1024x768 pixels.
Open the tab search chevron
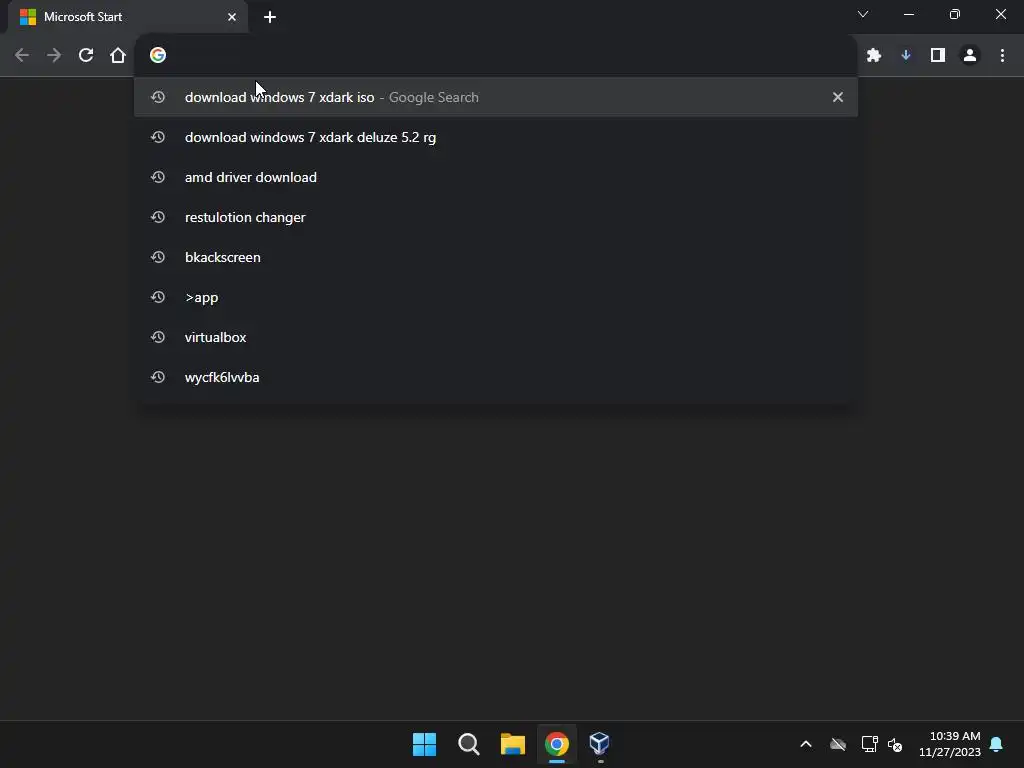pyautogui.click(x=863, y=14)
